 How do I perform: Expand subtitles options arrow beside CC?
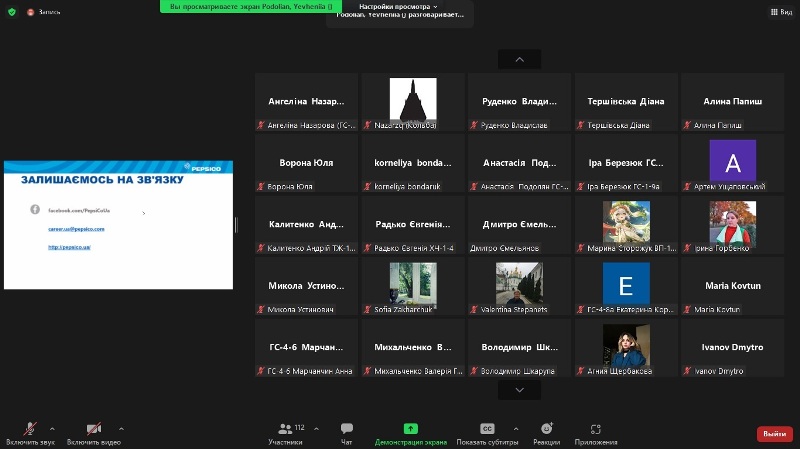coord(516,427)
